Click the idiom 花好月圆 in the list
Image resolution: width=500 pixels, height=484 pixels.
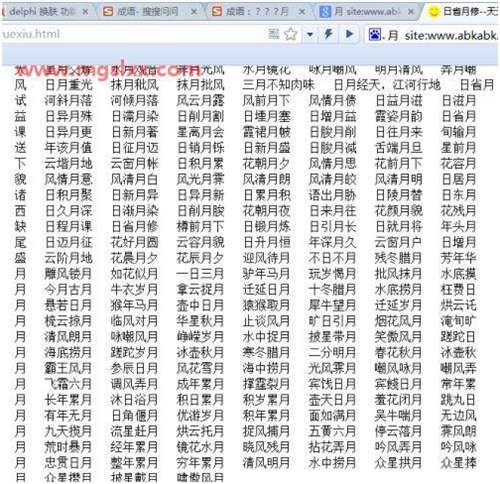point(134,242)
